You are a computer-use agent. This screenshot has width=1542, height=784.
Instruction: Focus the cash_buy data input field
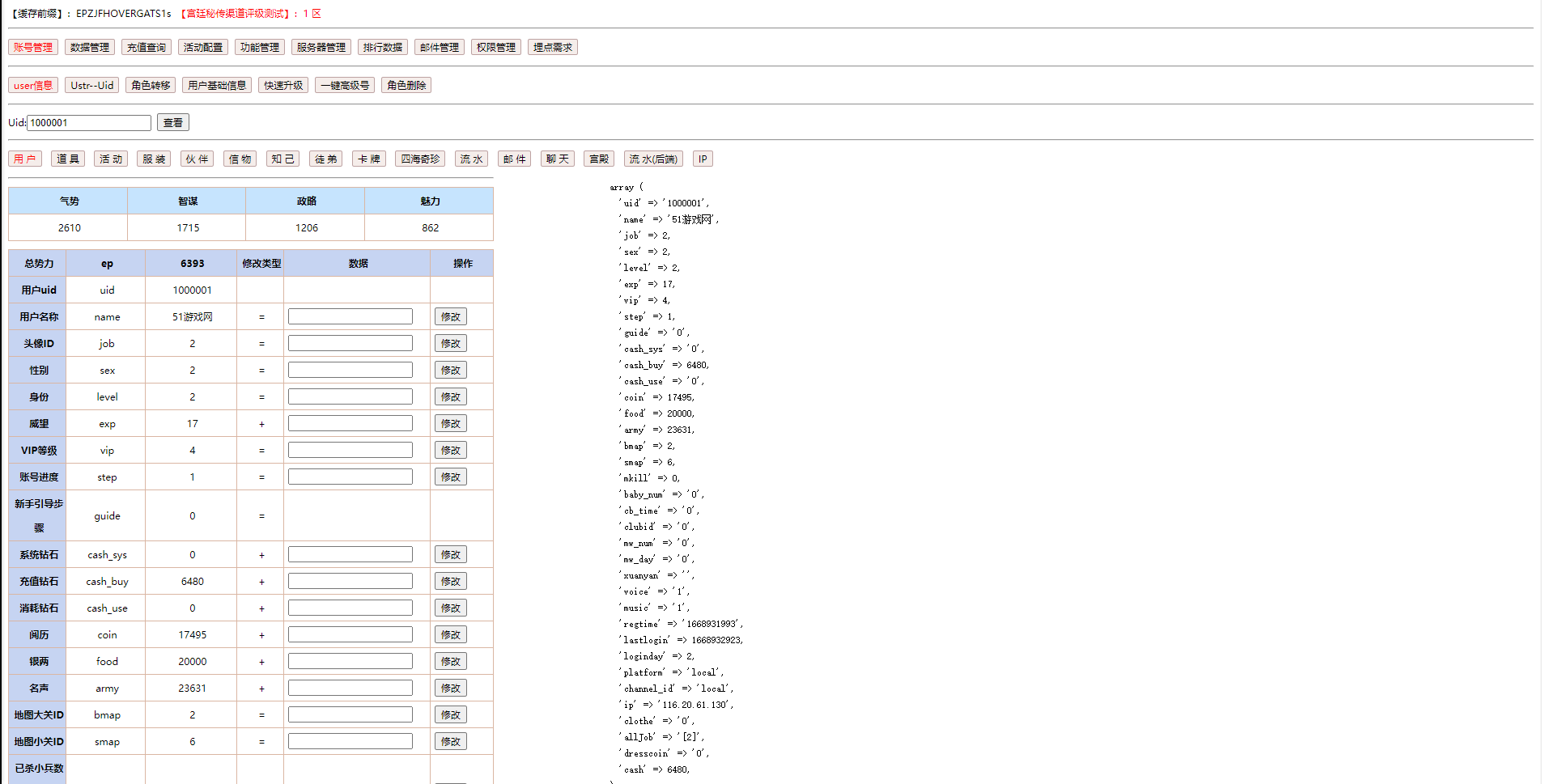coord(350,582)
